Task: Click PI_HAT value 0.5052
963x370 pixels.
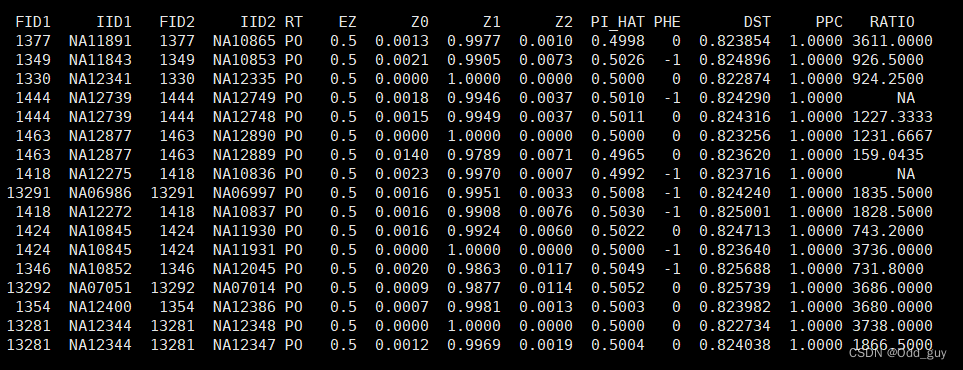Action: click(x=618, y=289)
